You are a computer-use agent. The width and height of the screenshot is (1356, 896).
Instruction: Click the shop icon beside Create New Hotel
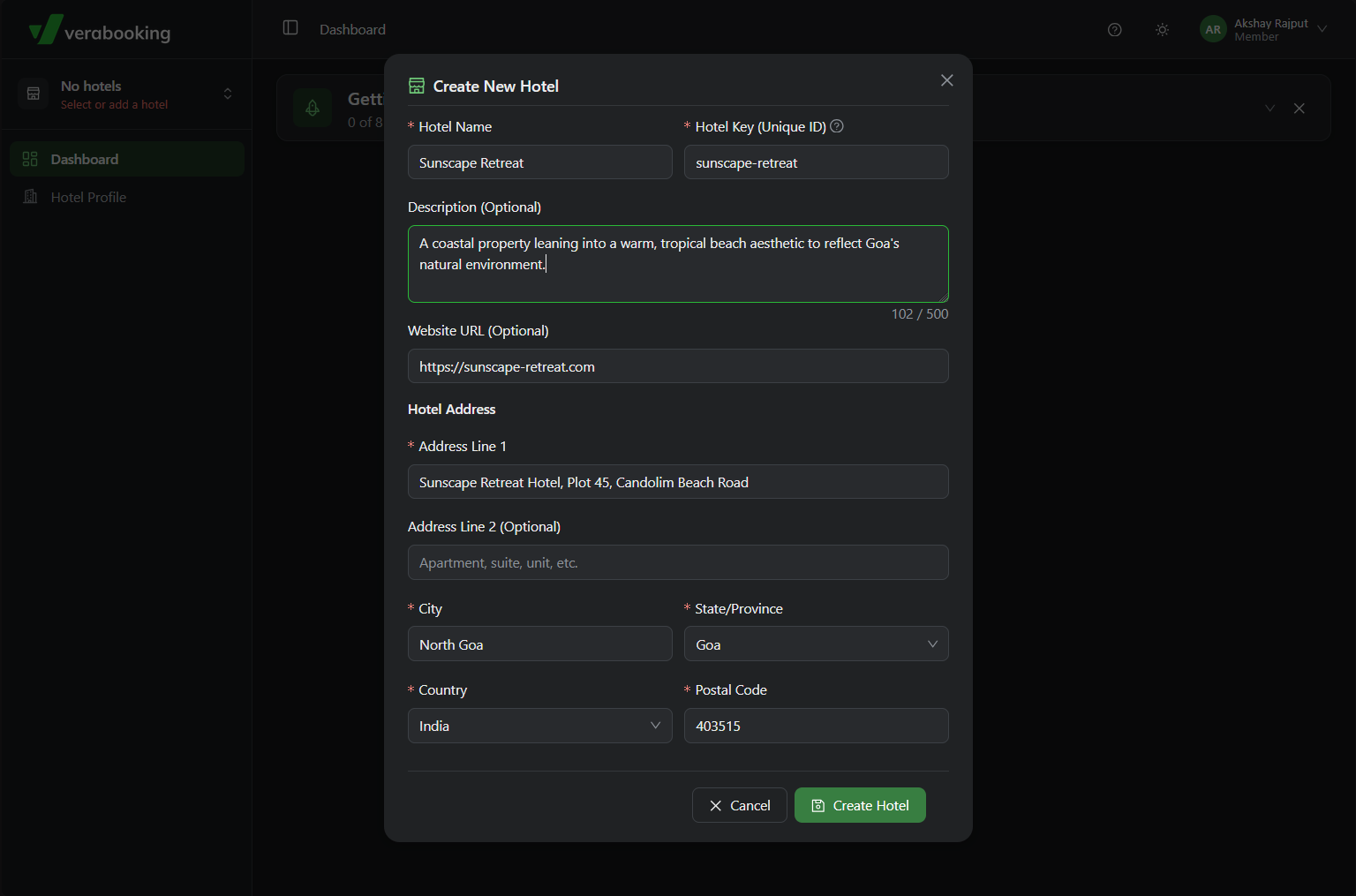tap(417, 86)
